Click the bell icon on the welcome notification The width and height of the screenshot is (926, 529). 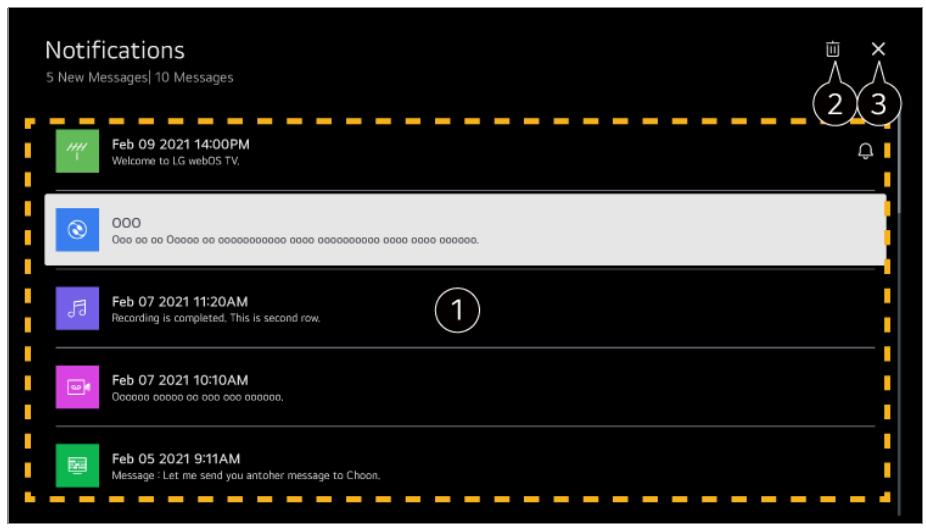point(865,151)
